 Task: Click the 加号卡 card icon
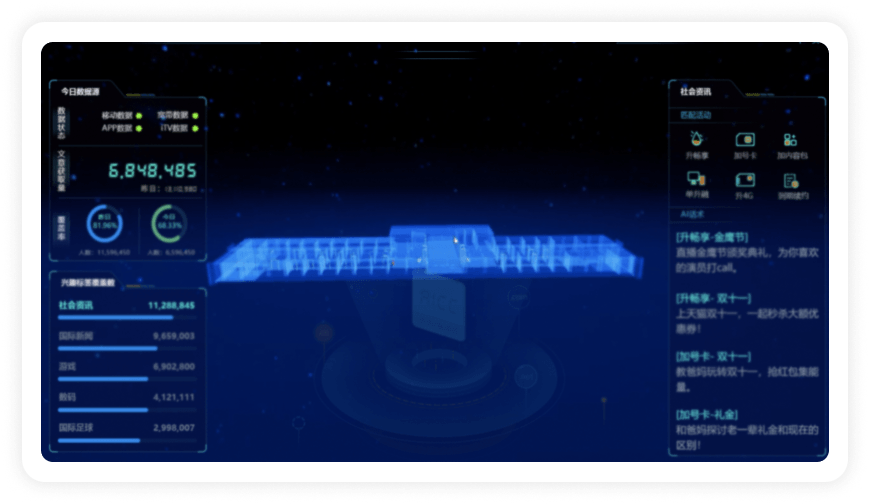click(744, 141)
